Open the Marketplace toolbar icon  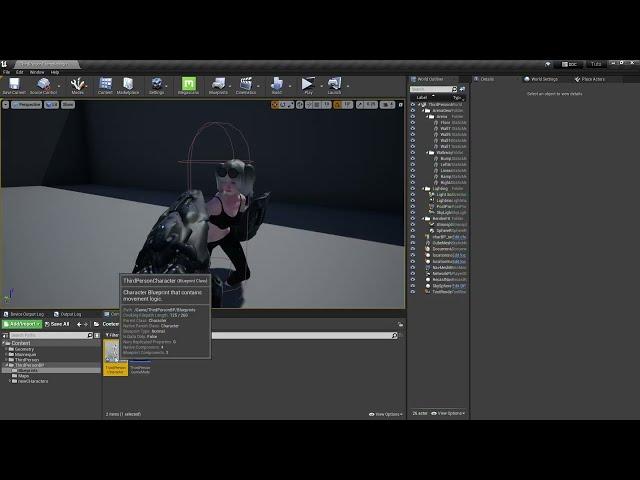tap(128, 84)
